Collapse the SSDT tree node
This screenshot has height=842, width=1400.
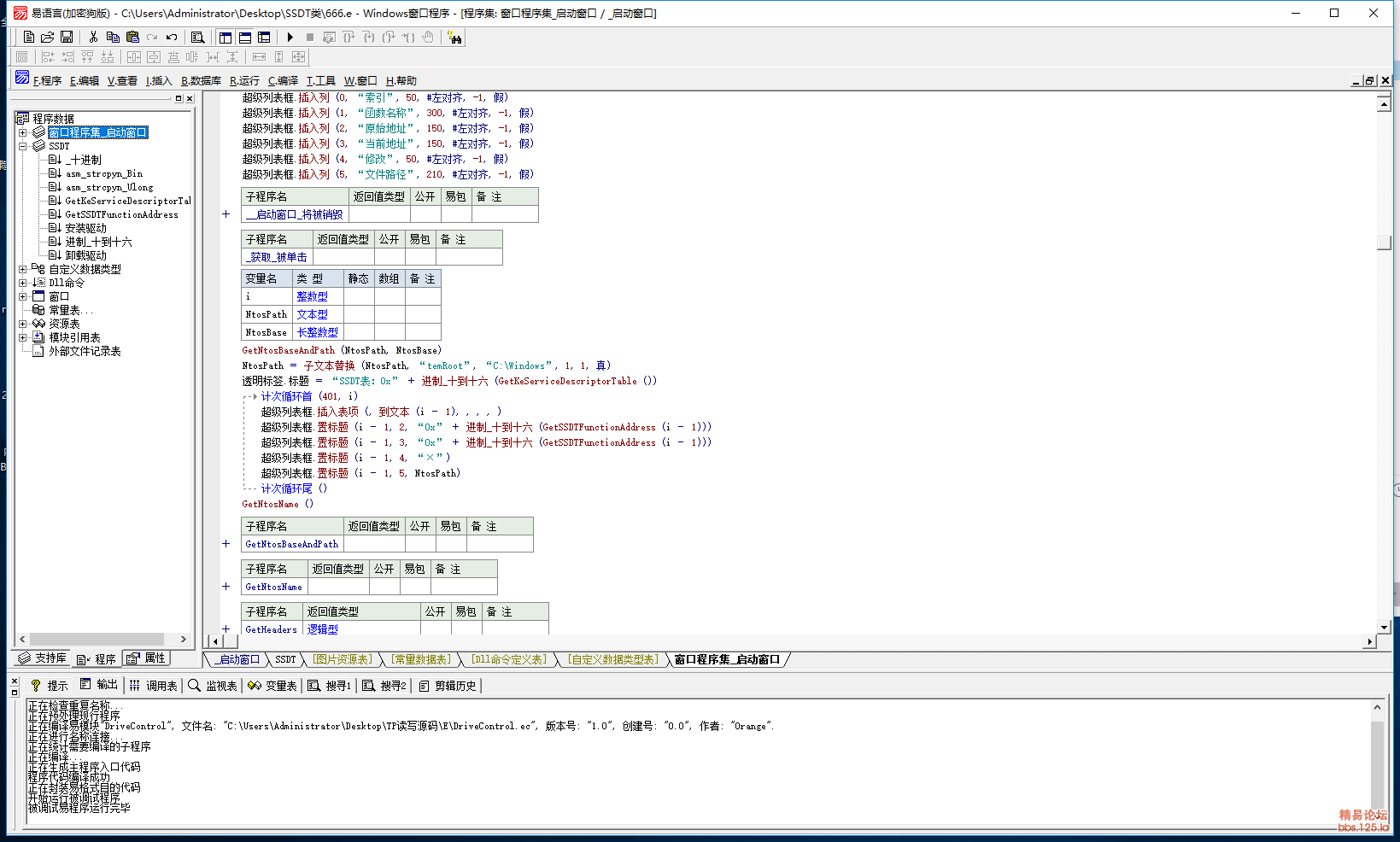click(x=23, y=146)
